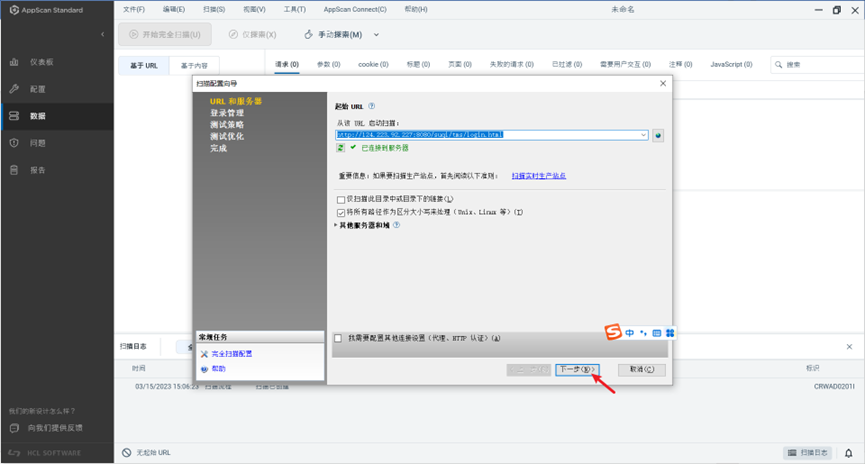Screen dimensions: 865x464
Task: Click the 扫描日志 button in status bar
Action: coord(808,453)
